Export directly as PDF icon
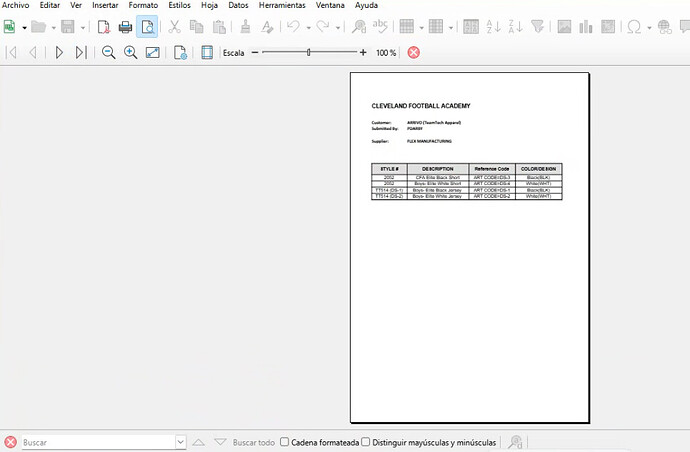Image resolution: width=690 pixels, height=452 pixels. point(103,27)
